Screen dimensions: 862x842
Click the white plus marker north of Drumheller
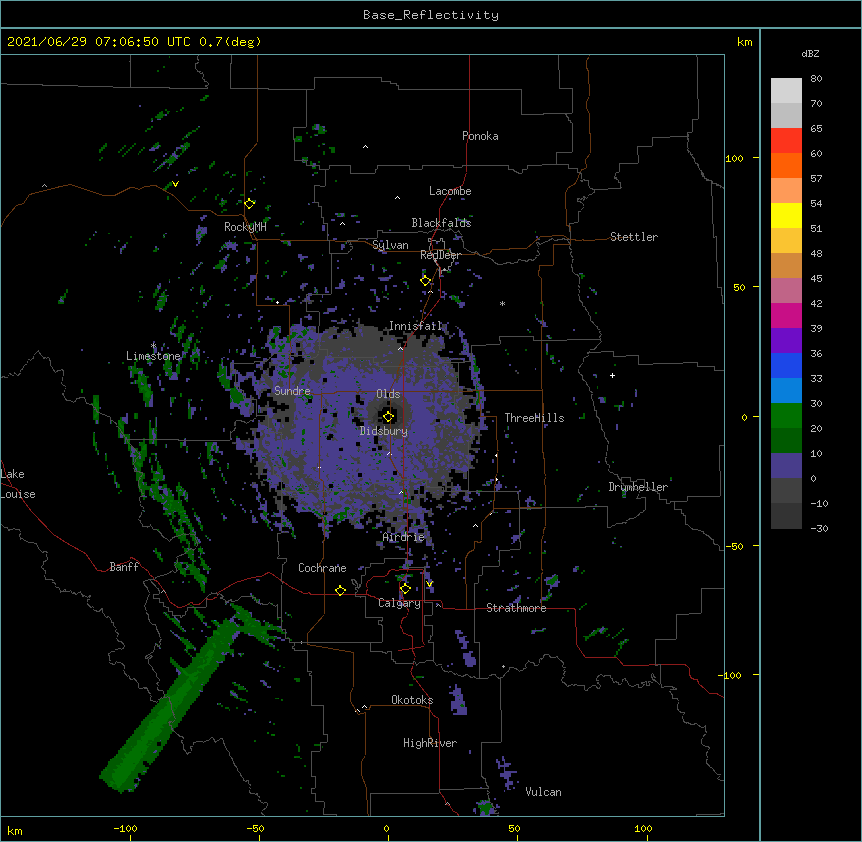click(x=612, y=375)
